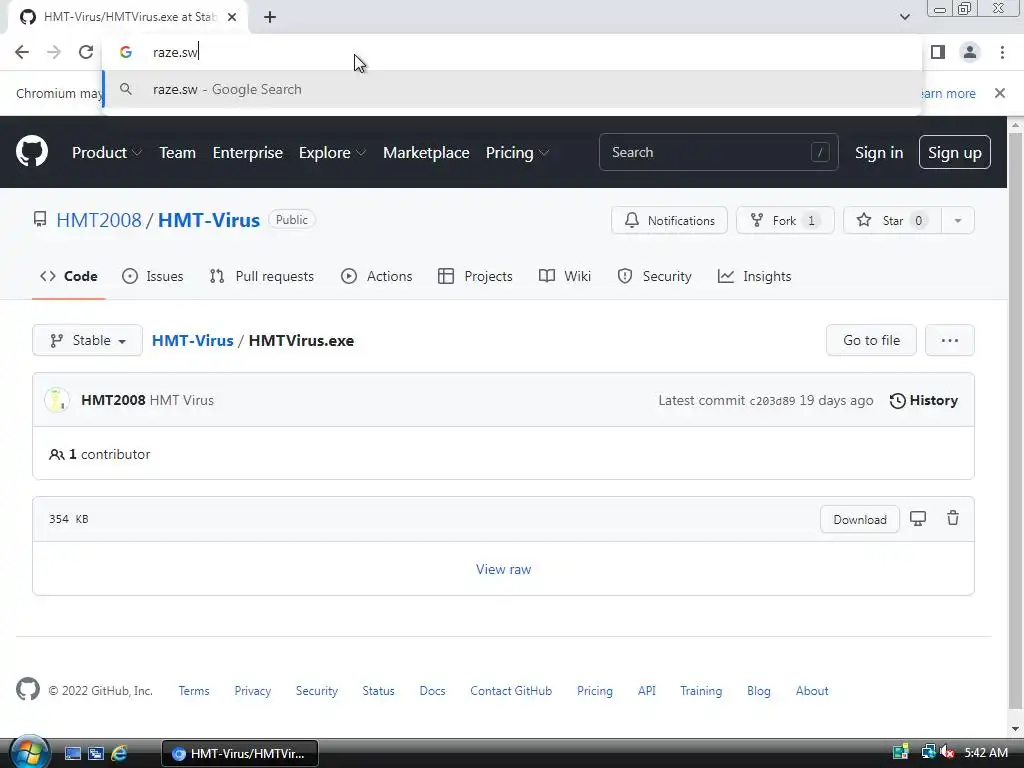Open commit History link

(923, 400)
